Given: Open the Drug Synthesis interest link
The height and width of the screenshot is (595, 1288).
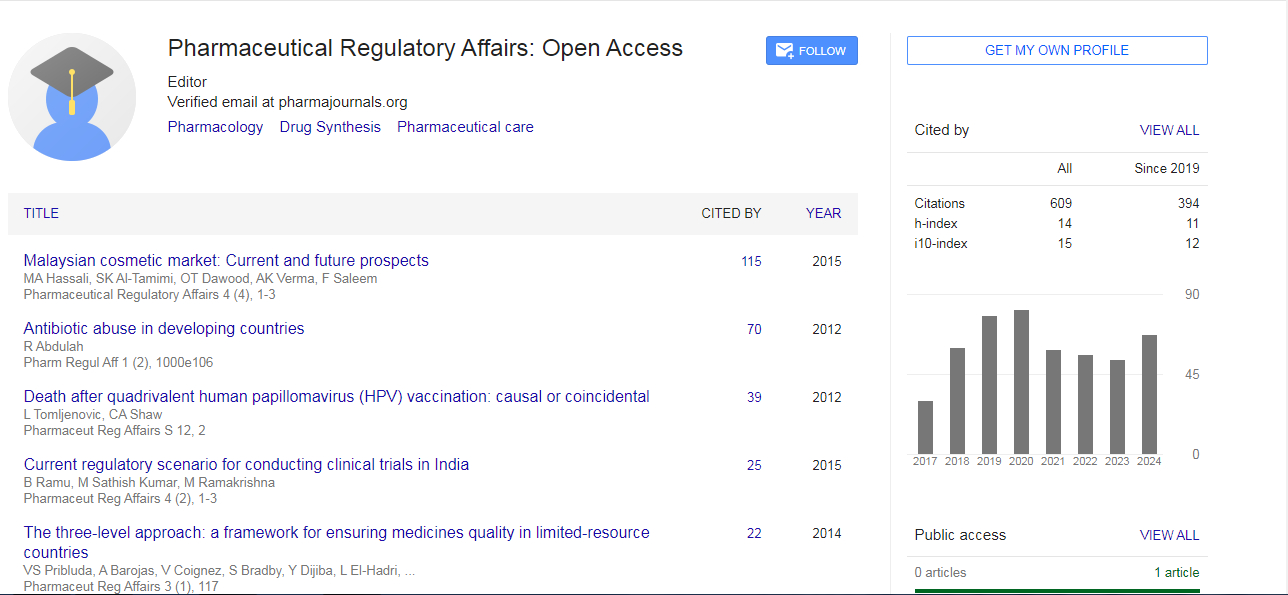Looking at the screenshot, I should 330,127.
